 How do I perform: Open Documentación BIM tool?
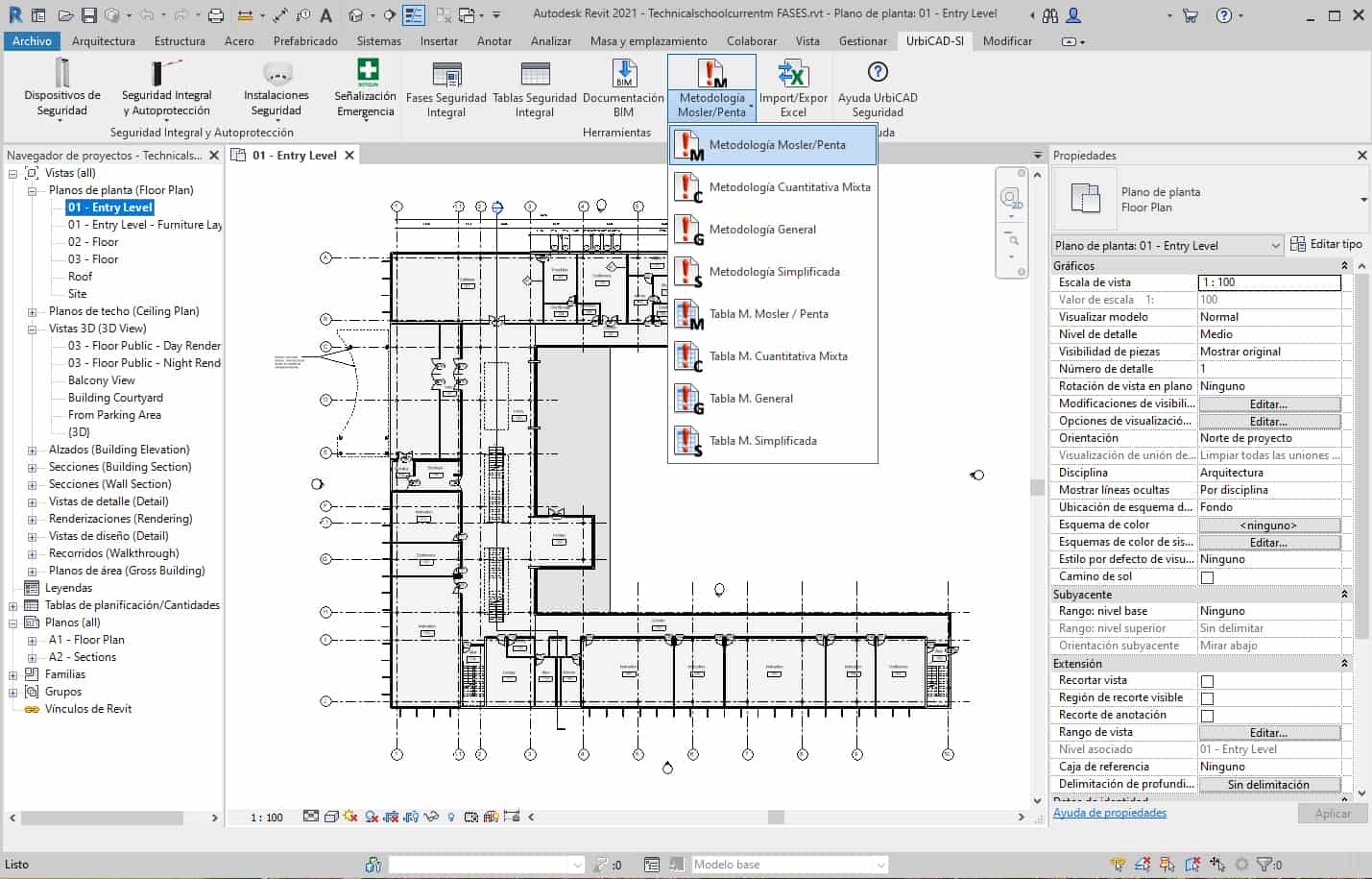click(623, 88)
